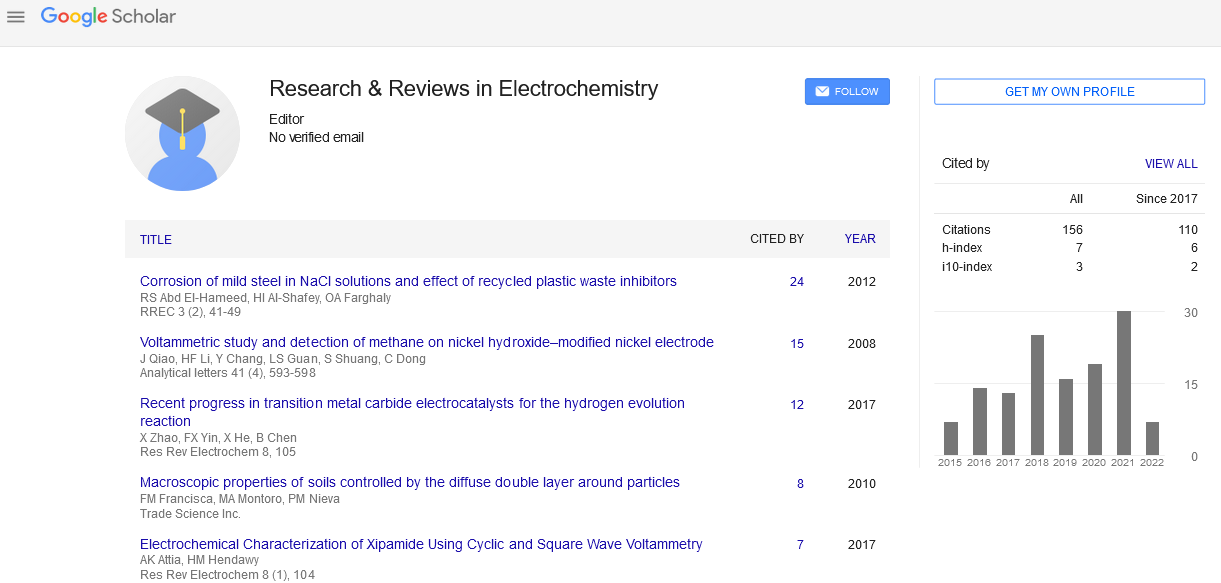View the 7 citations for Xipamide paper

(800, 545)
